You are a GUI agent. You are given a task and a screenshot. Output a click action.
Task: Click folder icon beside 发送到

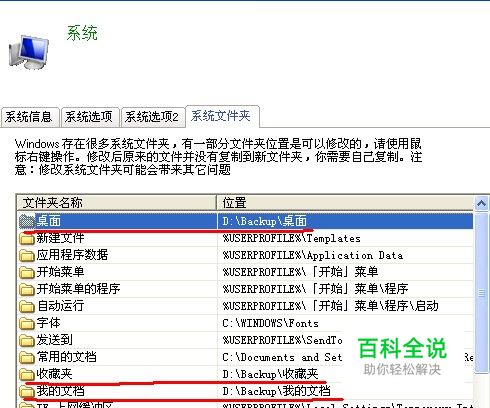(27, 340)
